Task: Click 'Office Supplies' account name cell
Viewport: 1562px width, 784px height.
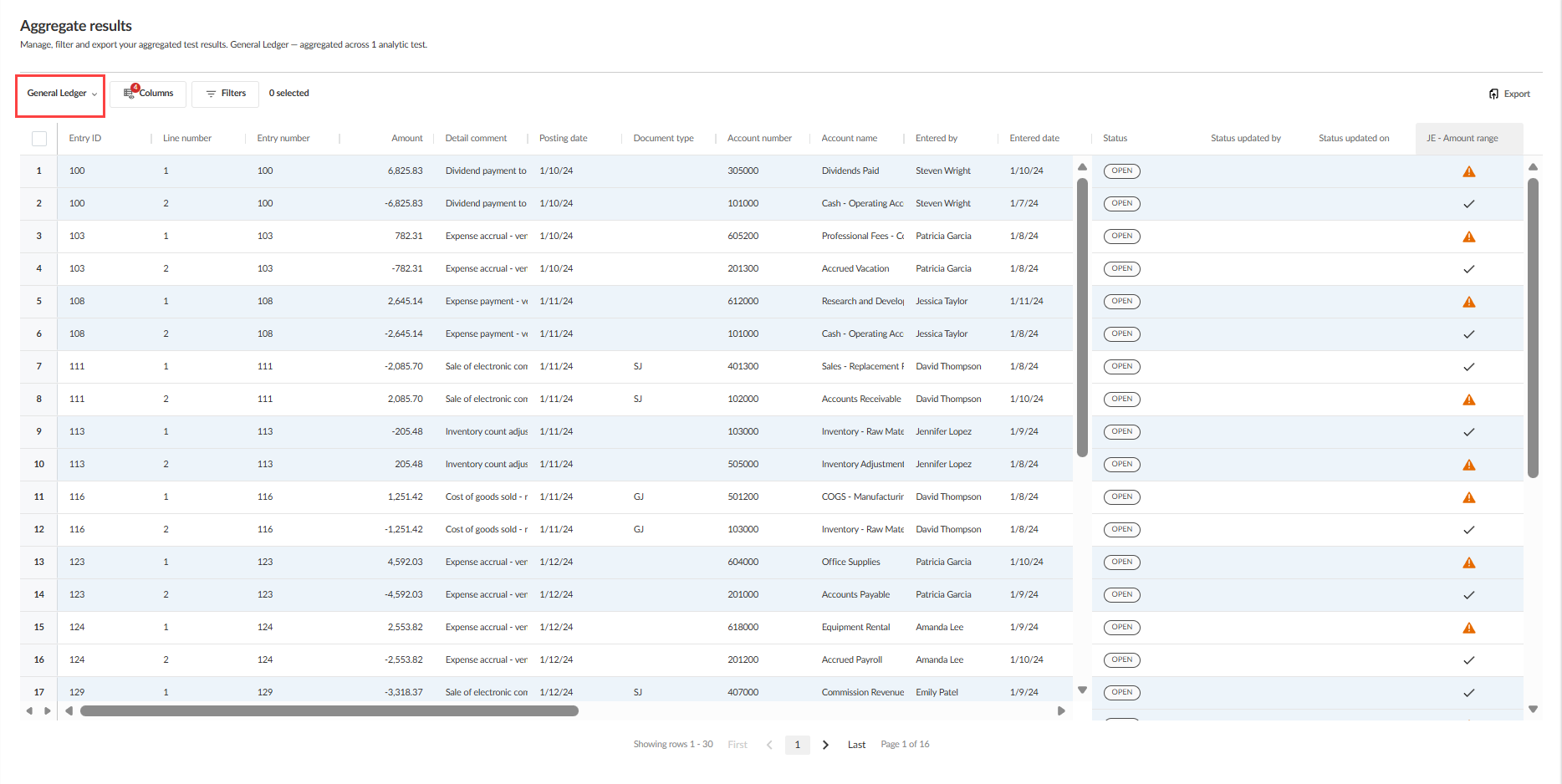Action: (x=850, y=563)
